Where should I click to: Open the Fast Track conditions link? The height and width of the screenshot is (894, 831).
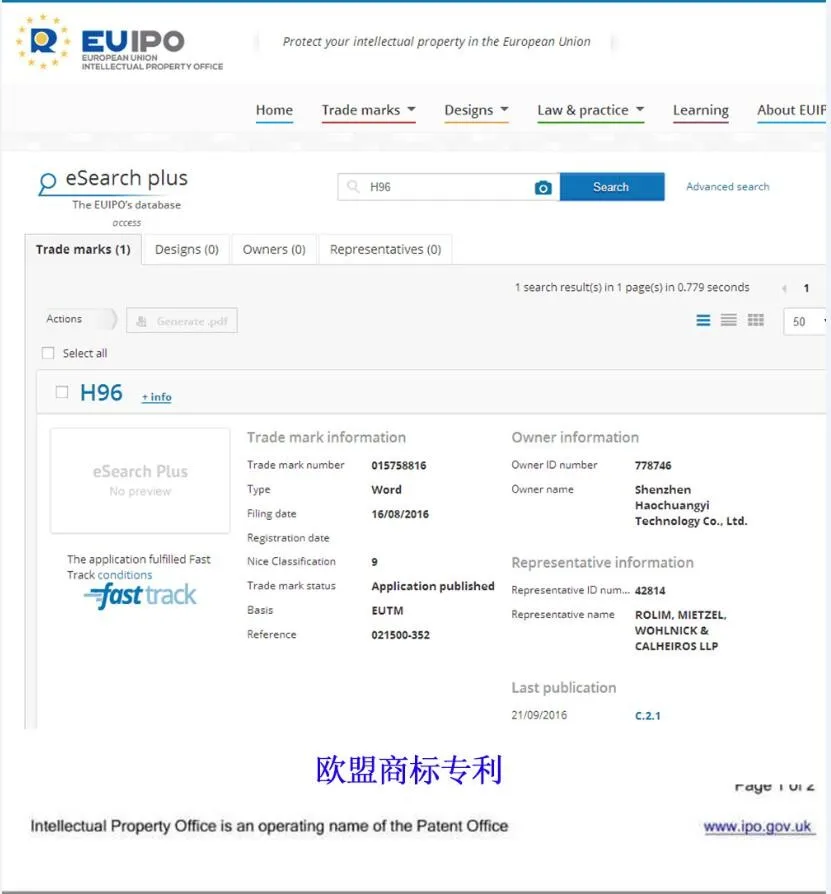pyautogui.click(x=125, y=575)
